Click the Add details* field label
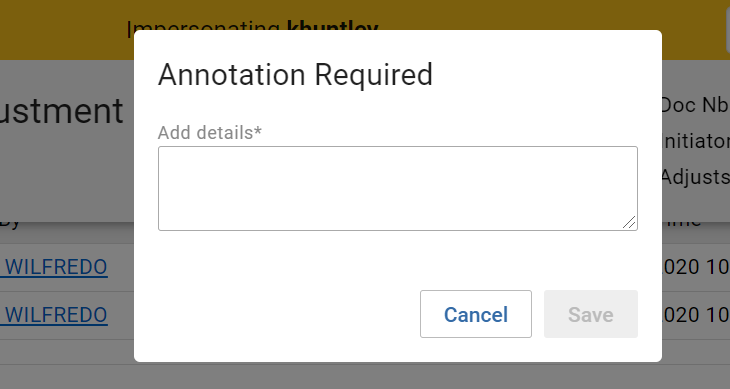Screen dimensions: 730x389 point(210,133)
